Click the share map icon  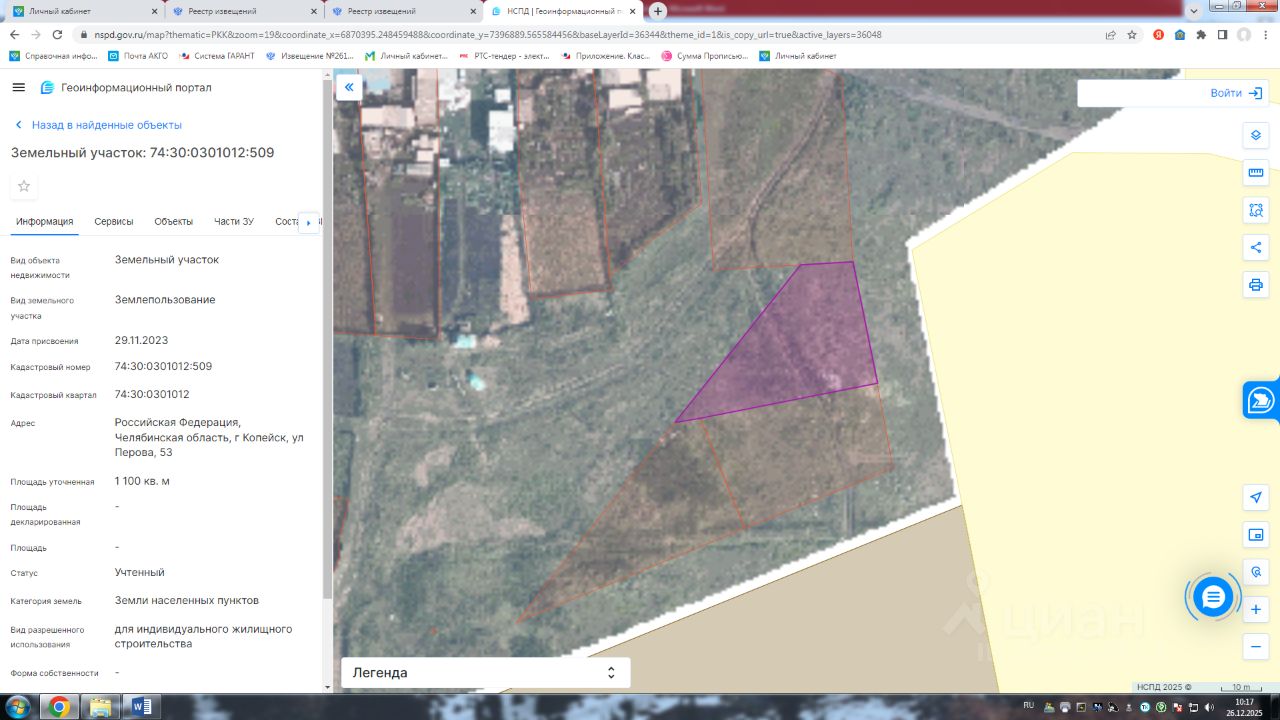[x=1256, y=247]
